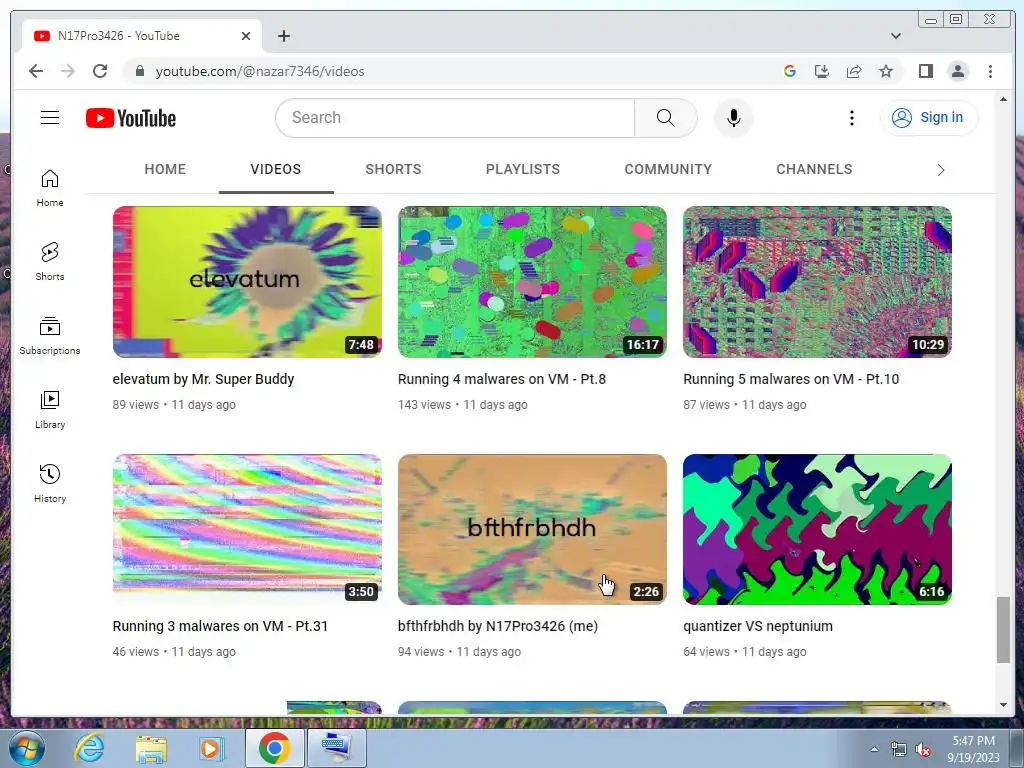
Task: Start voice search with microphone icon
Action: [733, 118]
